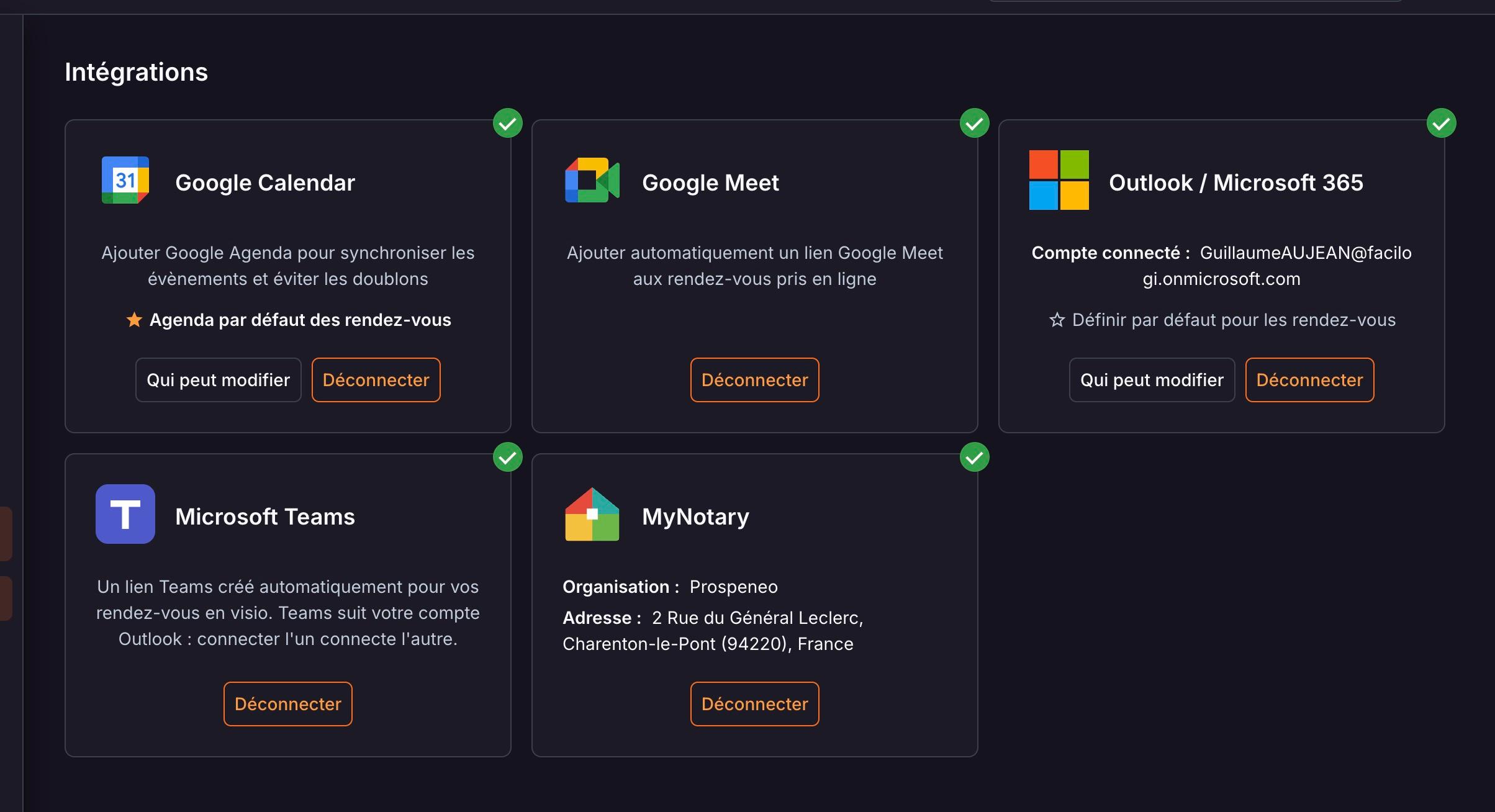Click the 'Organisation :' label

tap(621, 587)
